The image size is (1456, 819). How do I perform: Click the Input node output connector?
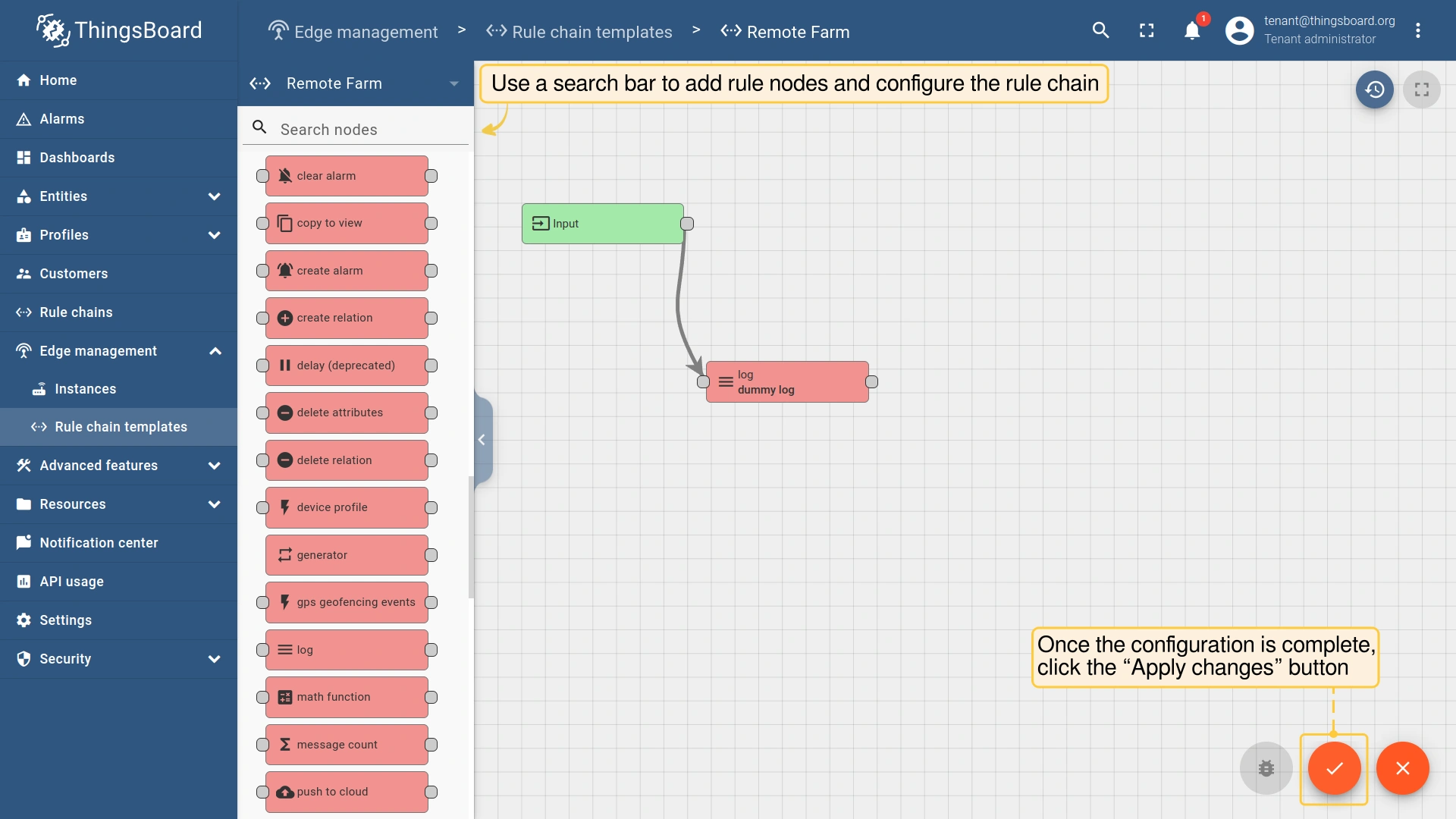687,224
